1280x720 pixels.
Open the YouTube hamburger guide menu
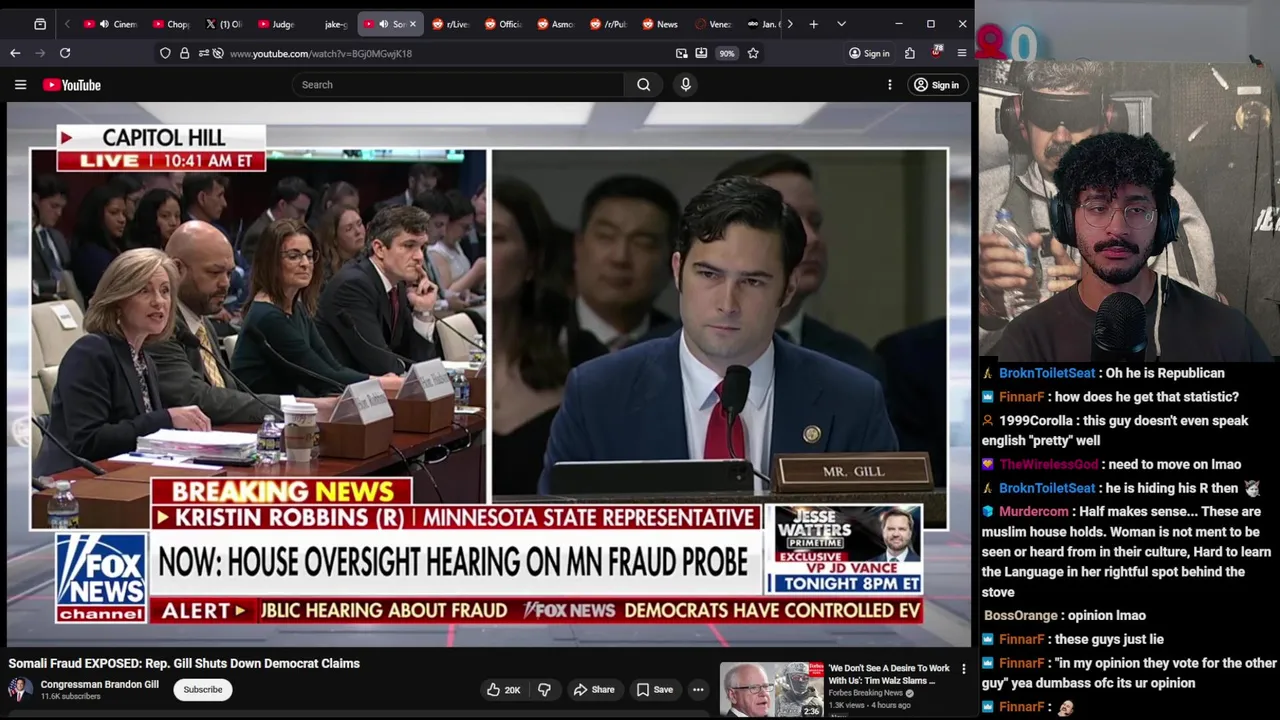coord(20,85)
